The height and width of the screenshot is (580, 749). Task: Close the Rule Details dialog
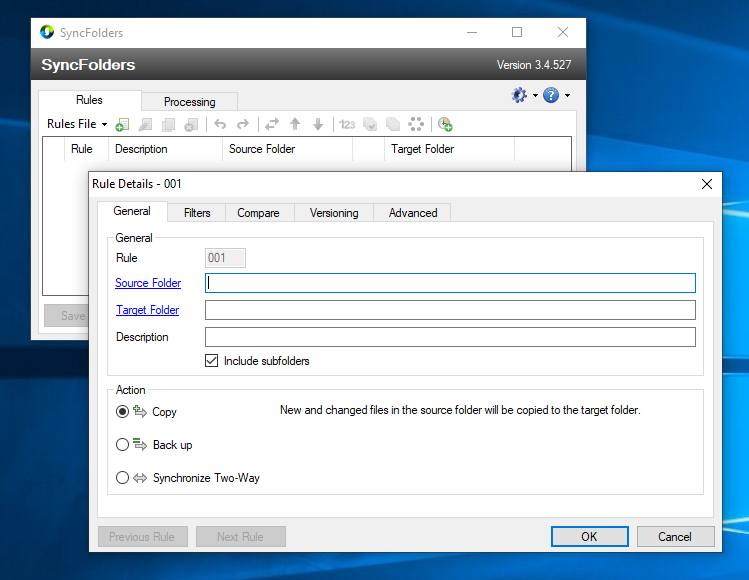[707, 184]
